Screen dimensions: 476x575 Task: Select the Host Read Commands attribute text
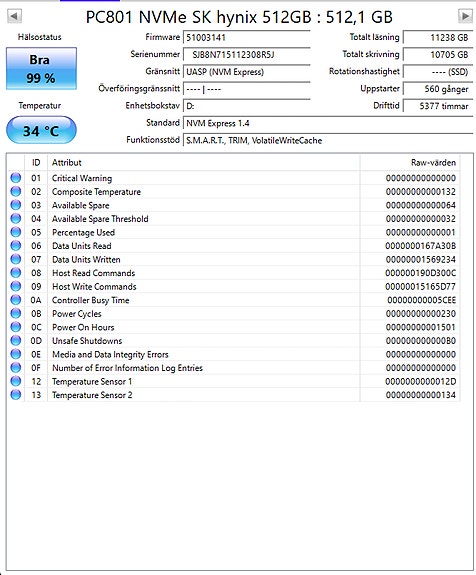click(94, 273)
